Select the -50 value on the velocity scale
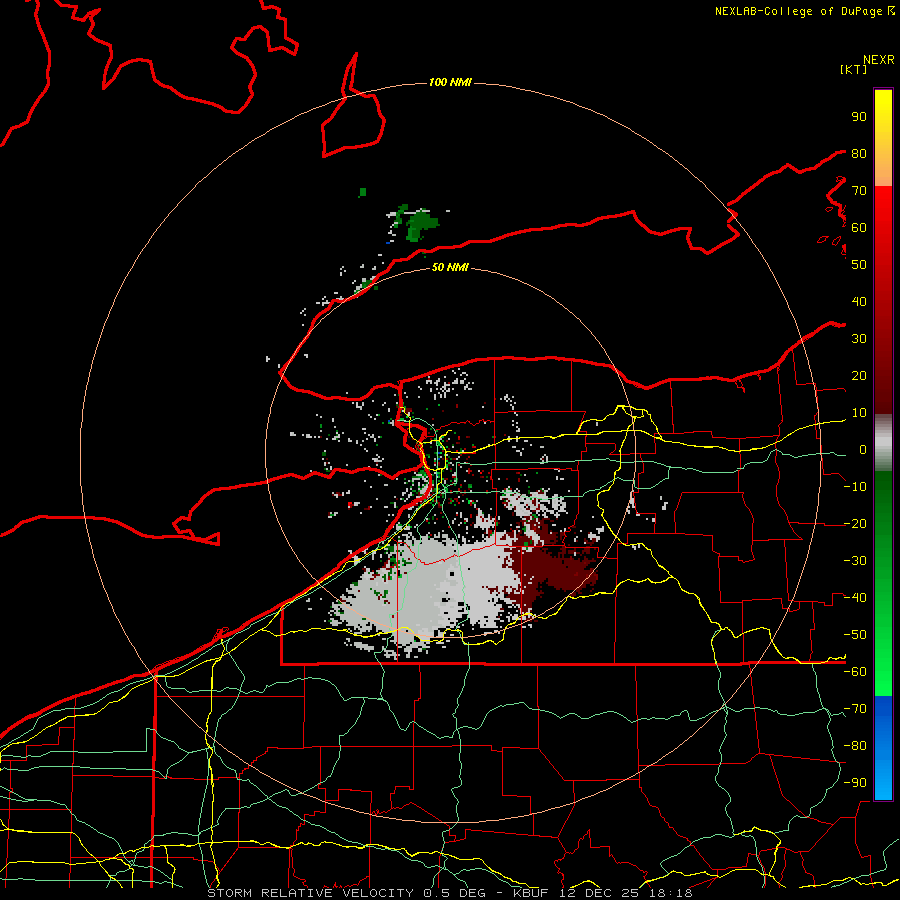Image resolution: width=900 pixels, height=900 pixels. (x=855, y=635)
